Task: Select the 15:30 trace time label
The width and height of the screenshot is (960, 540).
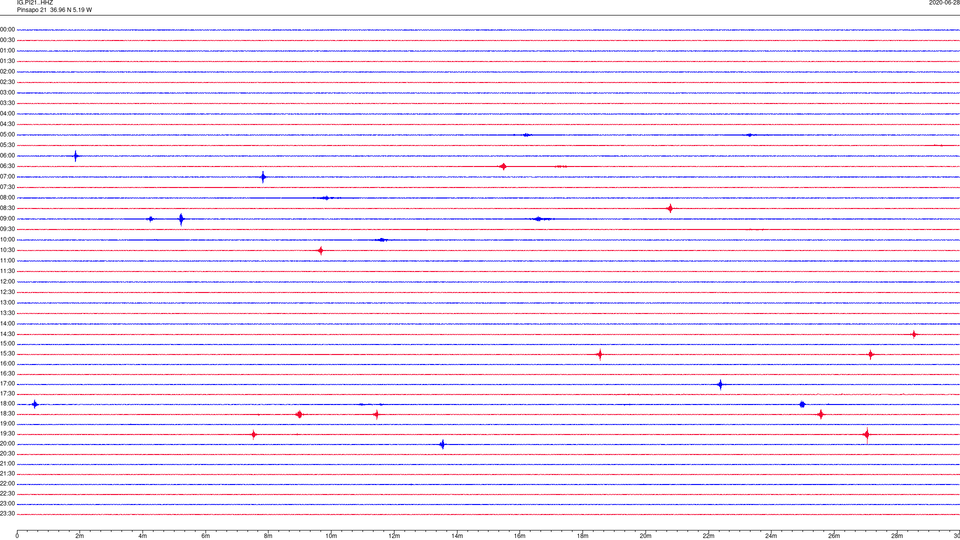Action: pos(7,354)
